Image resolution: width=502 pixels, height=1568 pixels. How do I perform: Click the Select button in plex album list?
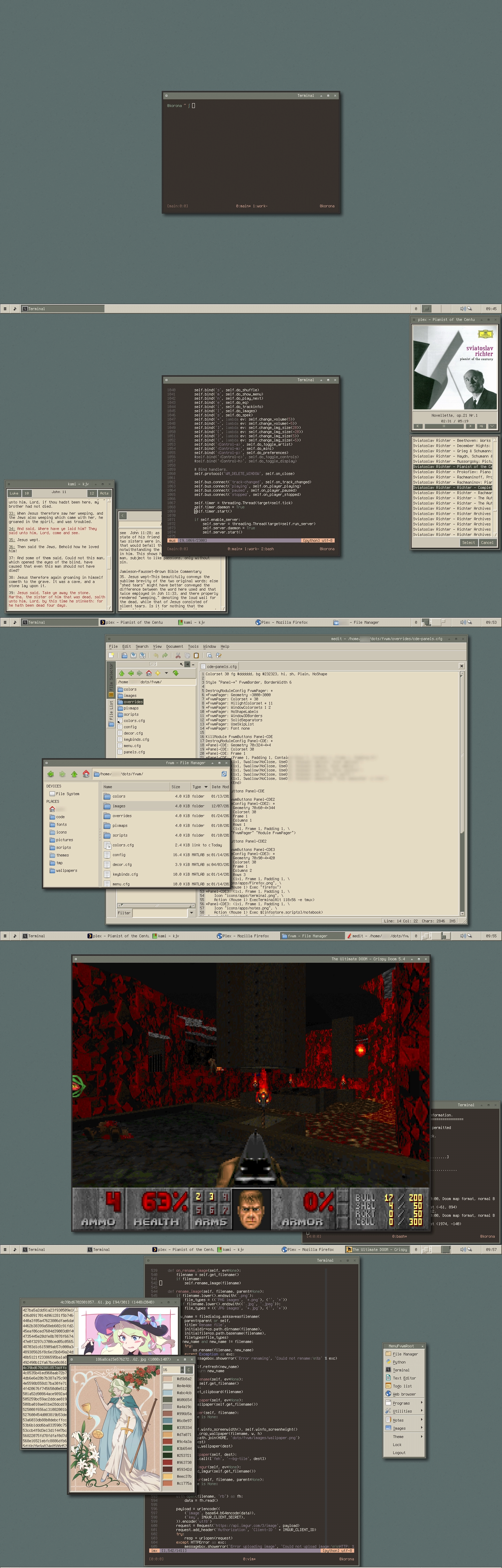coord(469,542)
